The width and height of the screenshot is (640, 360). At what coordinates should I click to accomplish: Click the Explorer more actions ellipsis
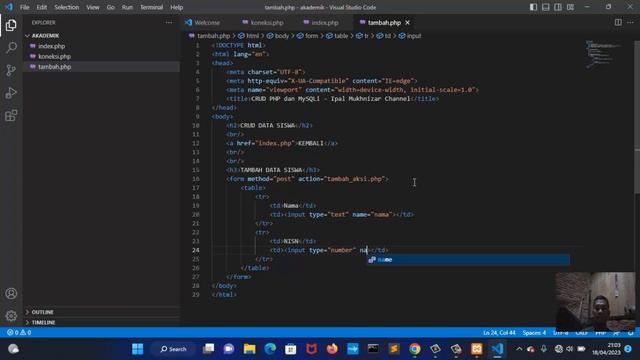[169, 23]
